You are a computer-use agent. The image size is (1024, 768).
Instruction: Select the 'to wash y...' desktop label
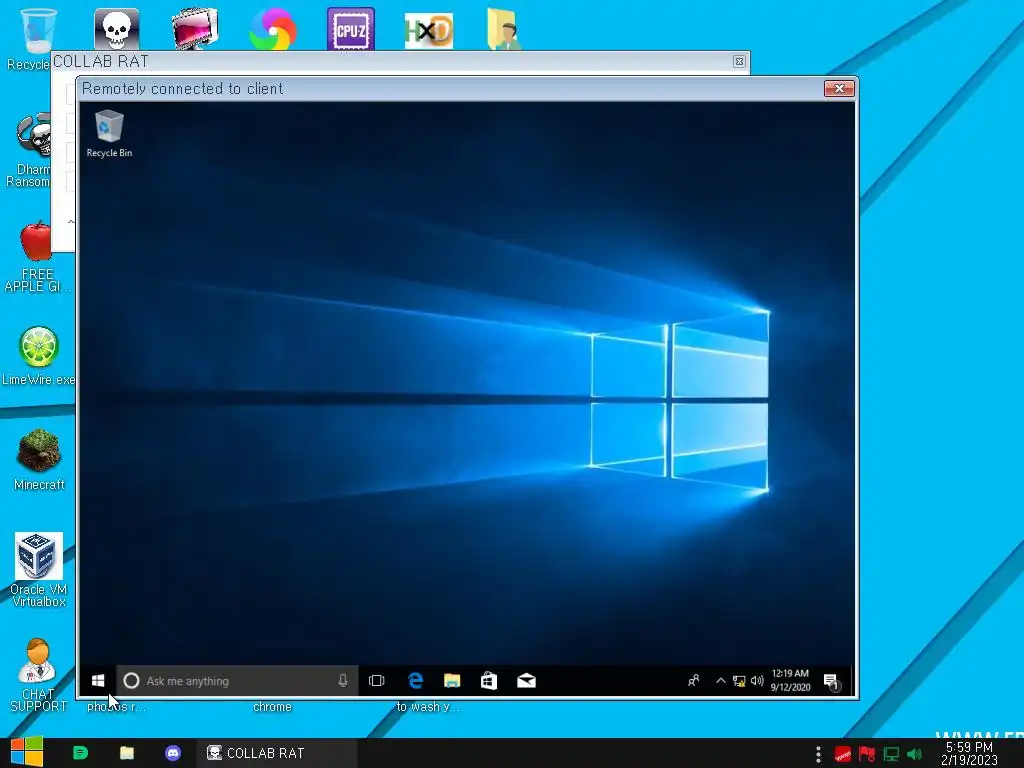[428, 707]
